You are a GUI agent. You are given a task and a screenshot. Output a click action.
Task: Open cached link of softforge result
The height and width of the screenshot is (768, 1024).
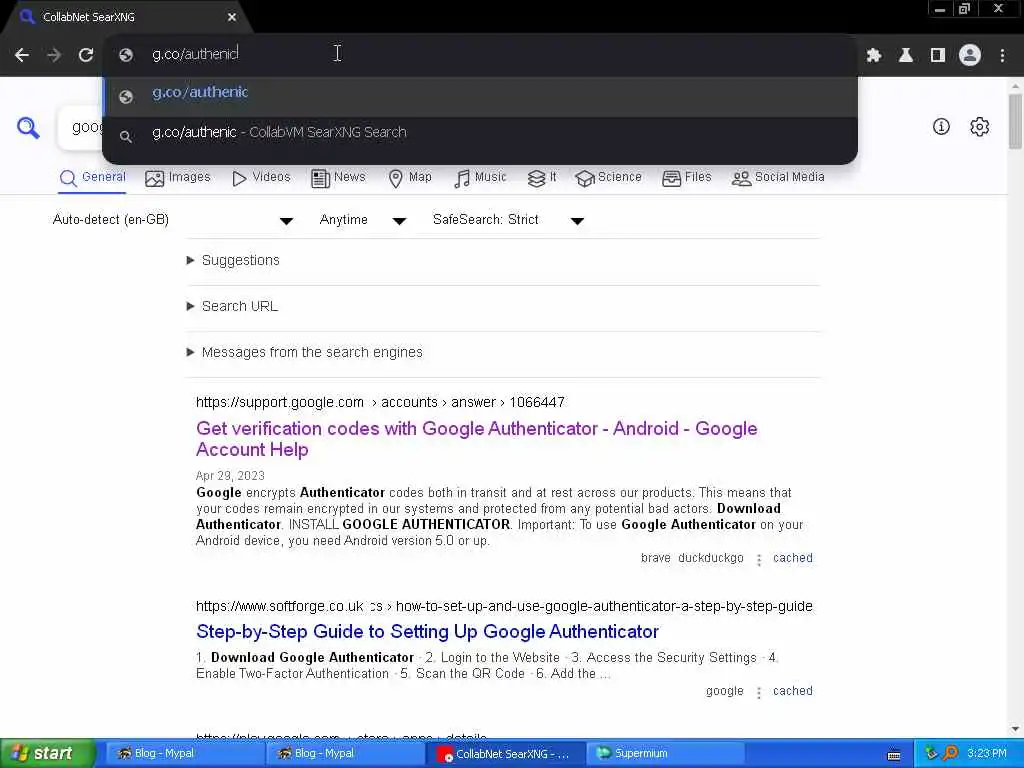793,692
